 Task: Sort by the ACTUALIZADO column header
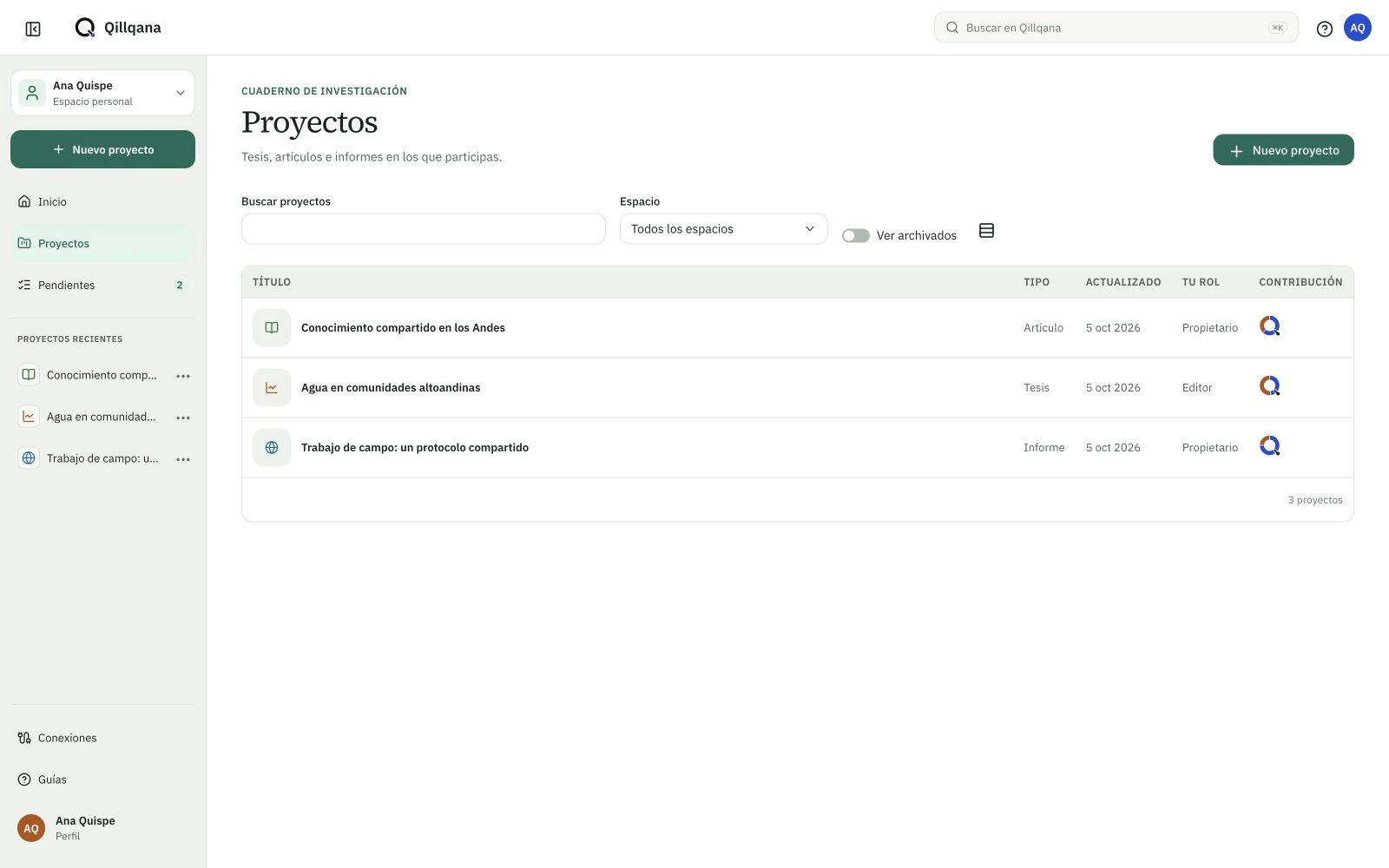point(1123,282)
